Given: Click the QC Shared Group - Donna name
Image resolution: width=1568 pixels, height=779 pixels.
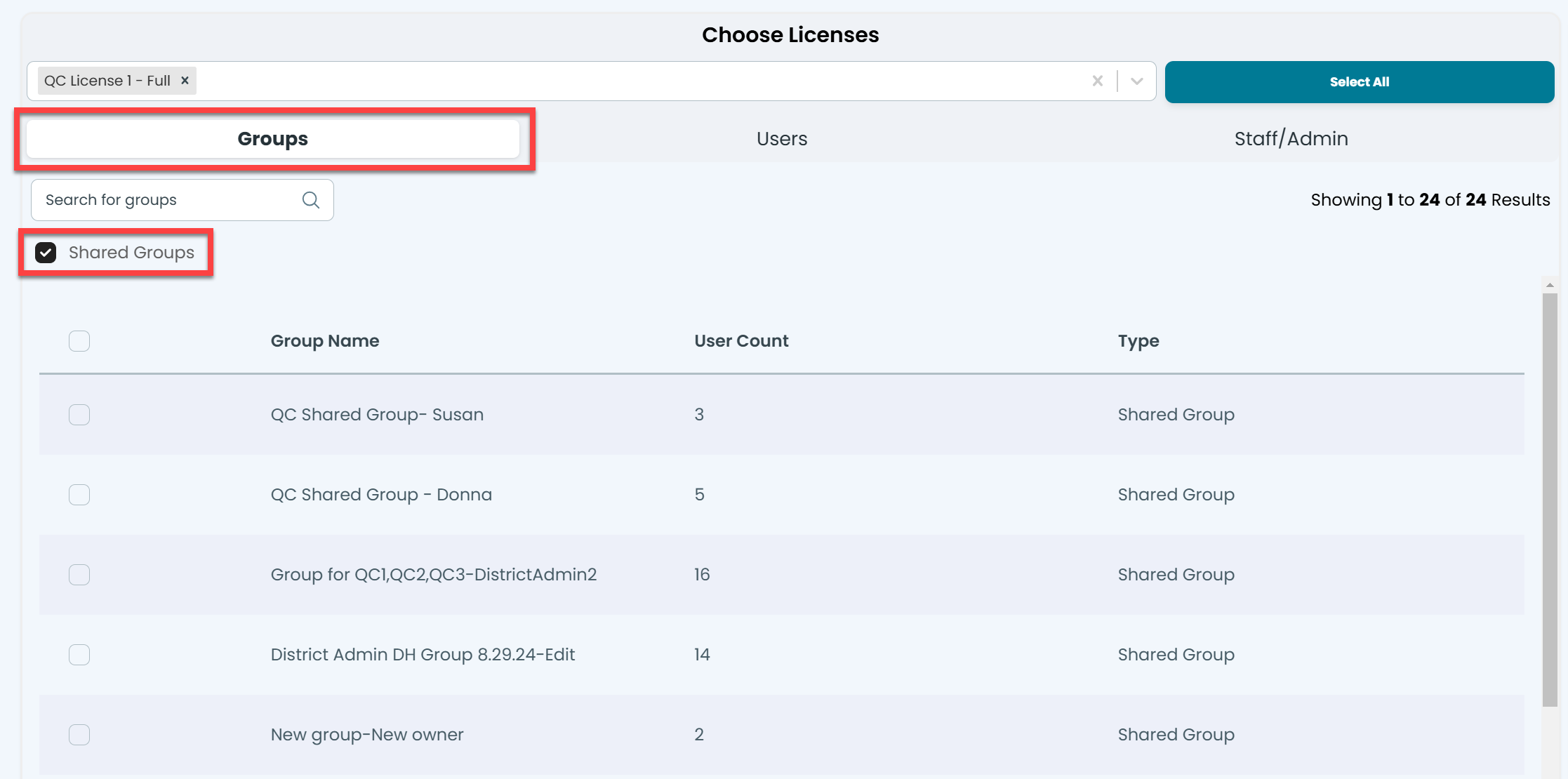Looking at the screenshot, I should point(381,495).
